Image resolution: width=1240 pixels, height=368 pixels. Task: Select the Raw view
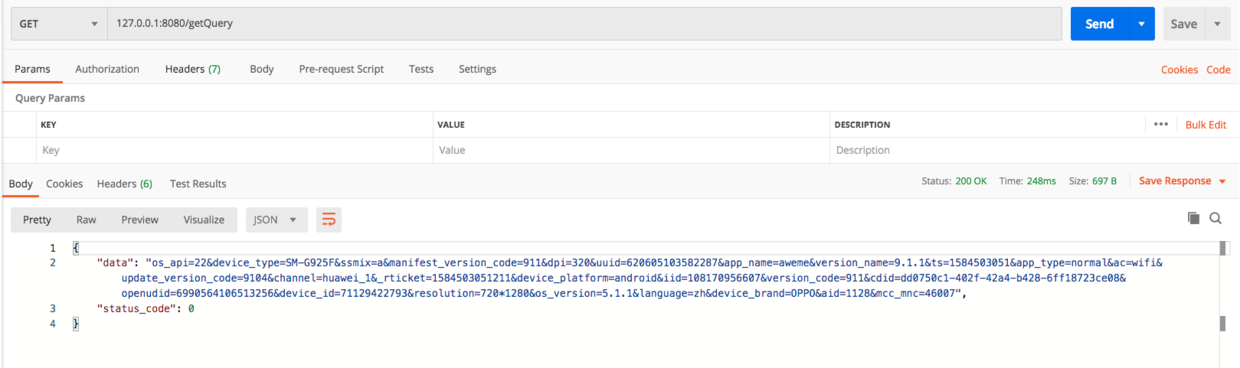[86, 220]
